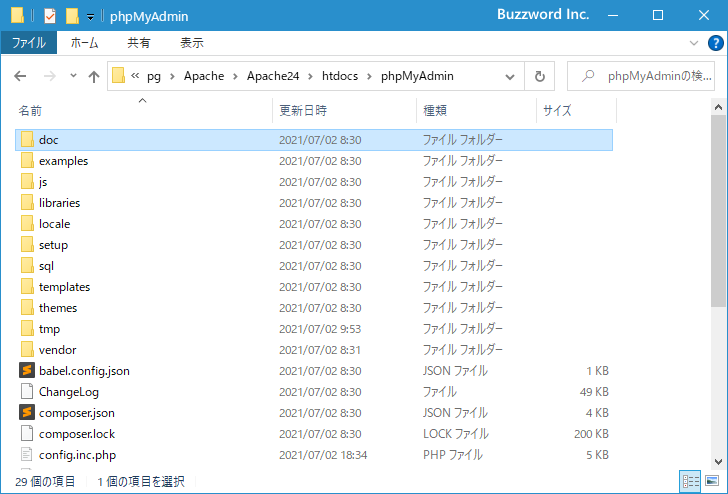The height and width of the screenshot is (494, 728).
Task: Select the sql folder icon
Action: click(x=27, y=266)
